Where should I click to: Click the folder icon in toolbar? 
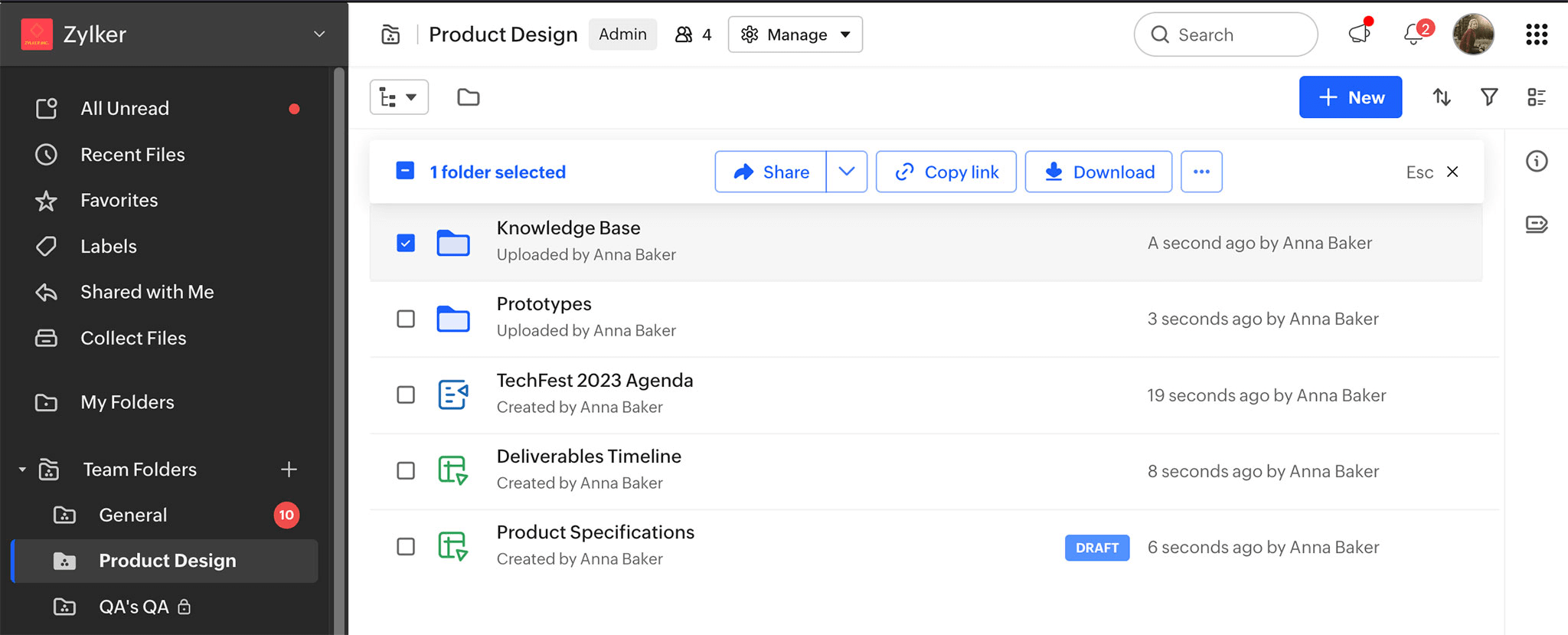[468, 97]
